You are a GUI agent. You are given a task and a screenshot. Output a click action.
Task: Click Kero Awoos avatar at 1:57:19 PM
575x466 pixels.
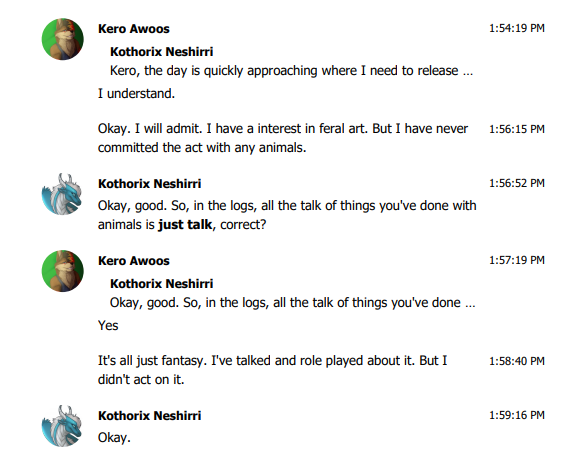[x=62, y=271]
